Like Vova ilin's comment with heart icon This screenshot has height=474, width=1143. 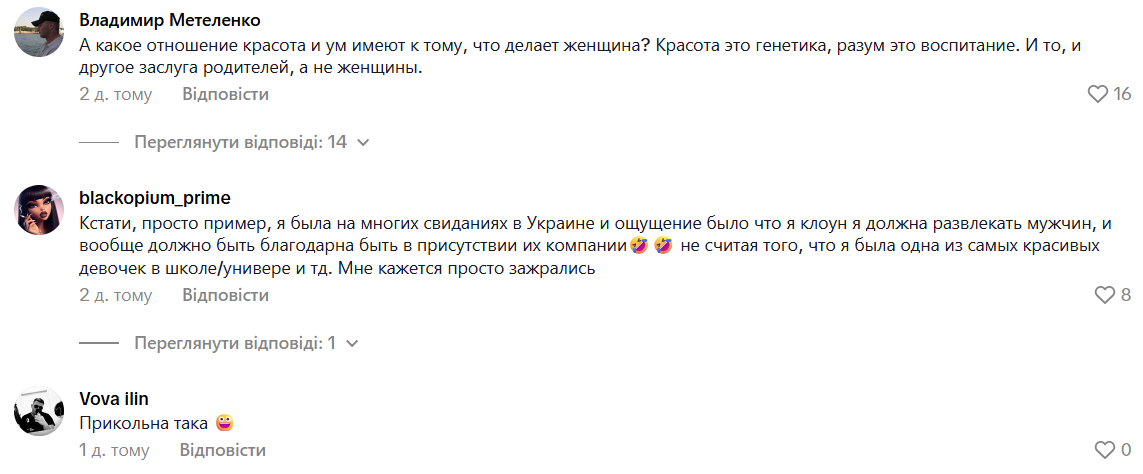pyautogui.click(x=1105, y=450)
